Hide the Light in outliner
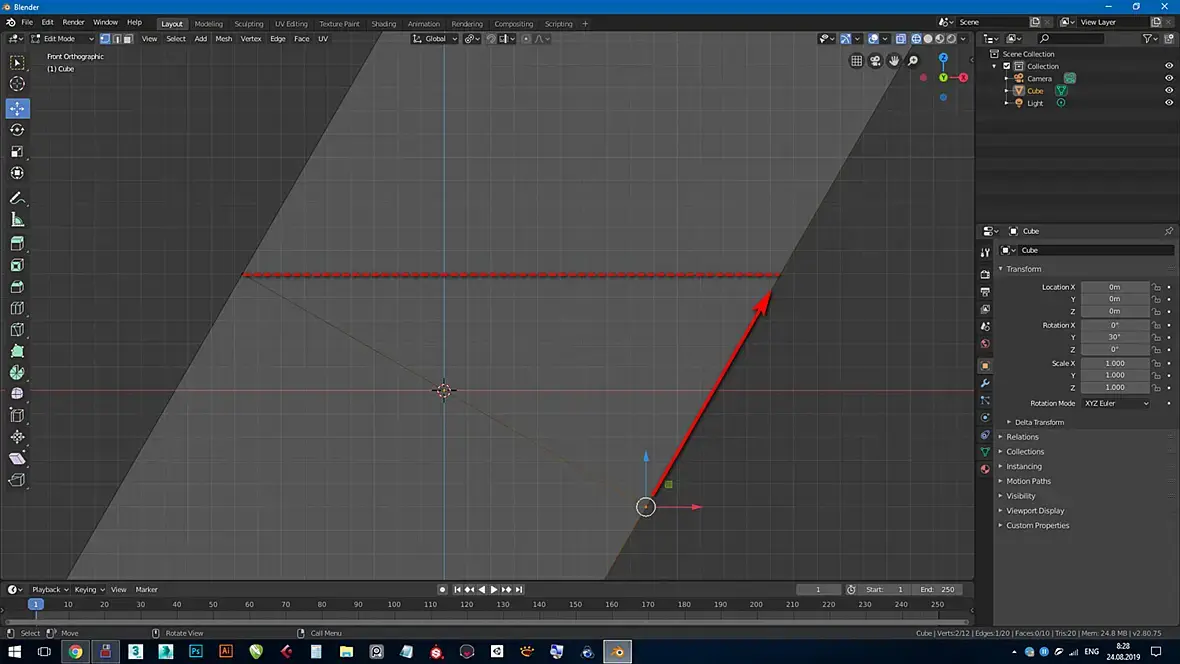 [1169, 102]
